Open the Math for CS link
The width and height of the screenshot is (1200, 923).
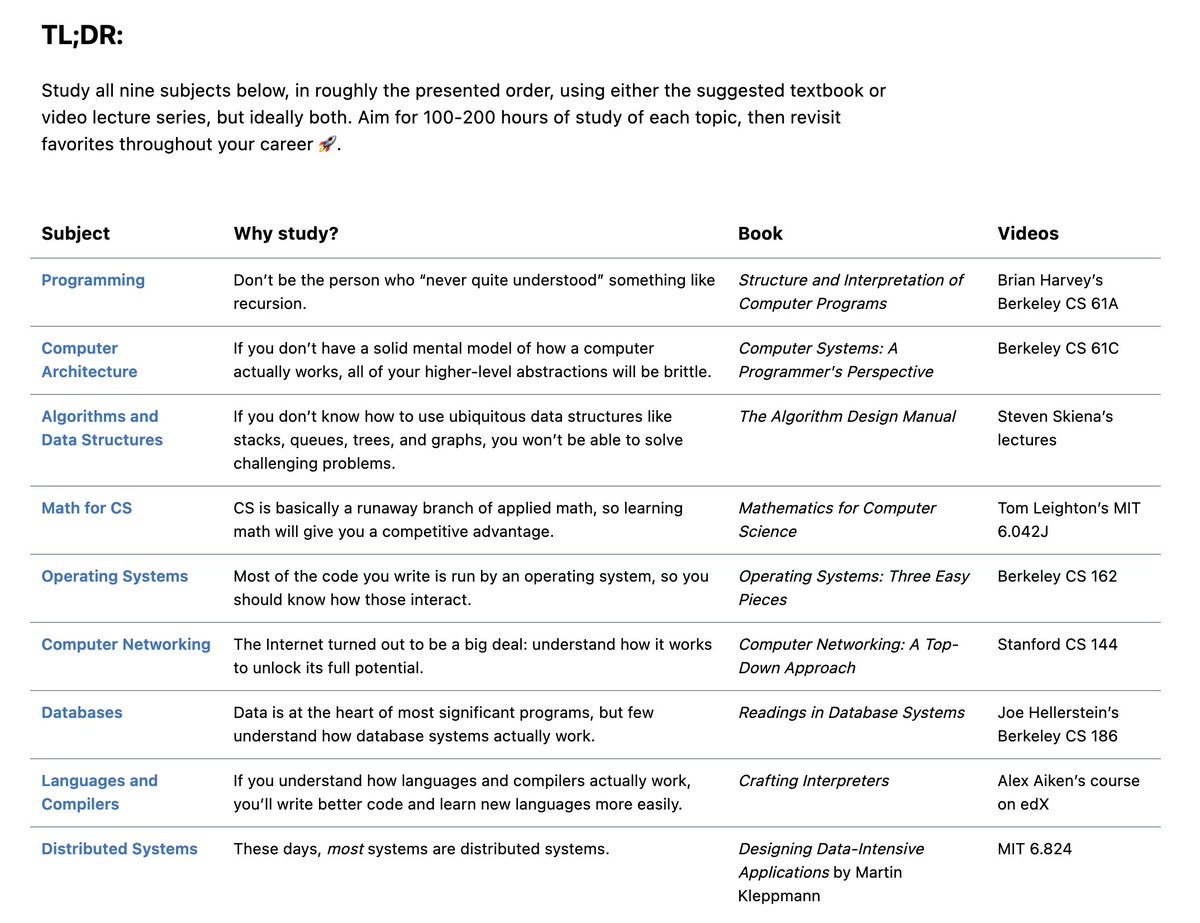[x=86, y=508]
